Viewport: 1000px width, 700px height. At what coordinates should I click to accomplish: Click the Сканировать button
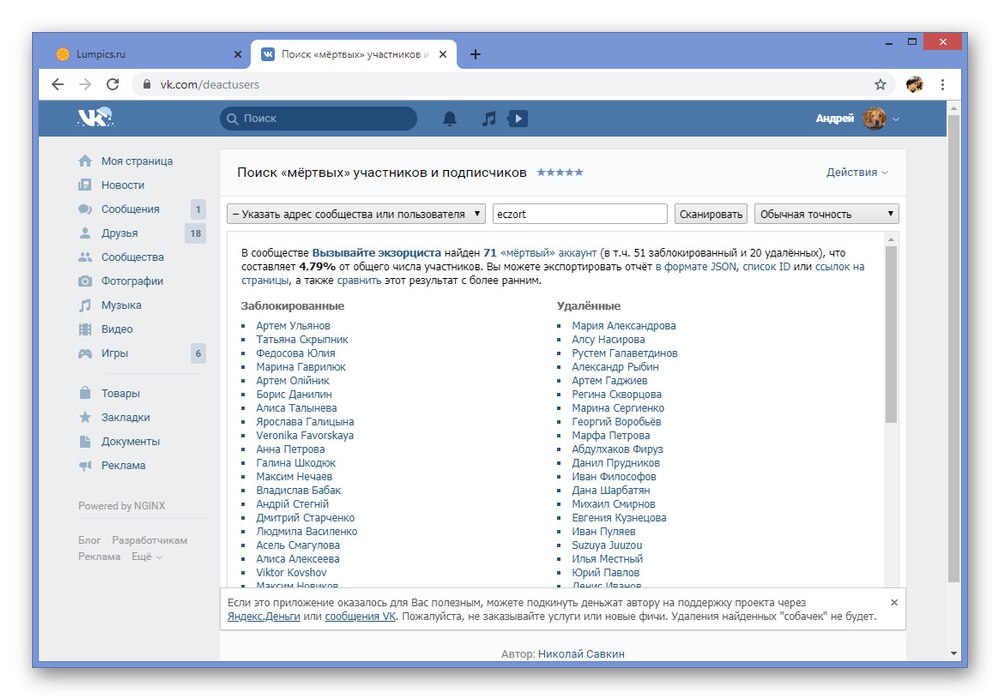[x=711, y=214]
